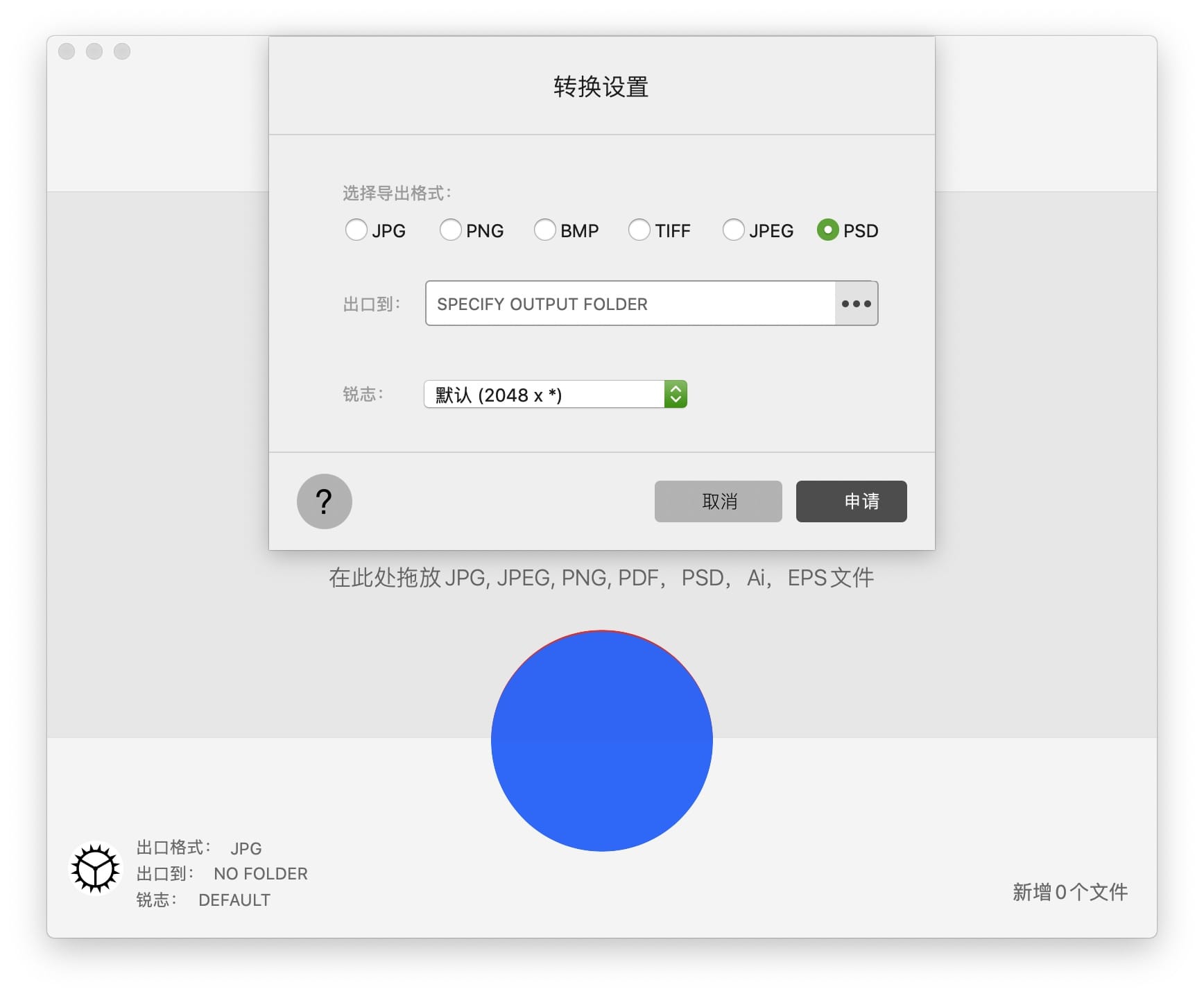Click the 新增 0 个文件 status text
This screenshot has width=1204, height=996.
coord(1069,892)
